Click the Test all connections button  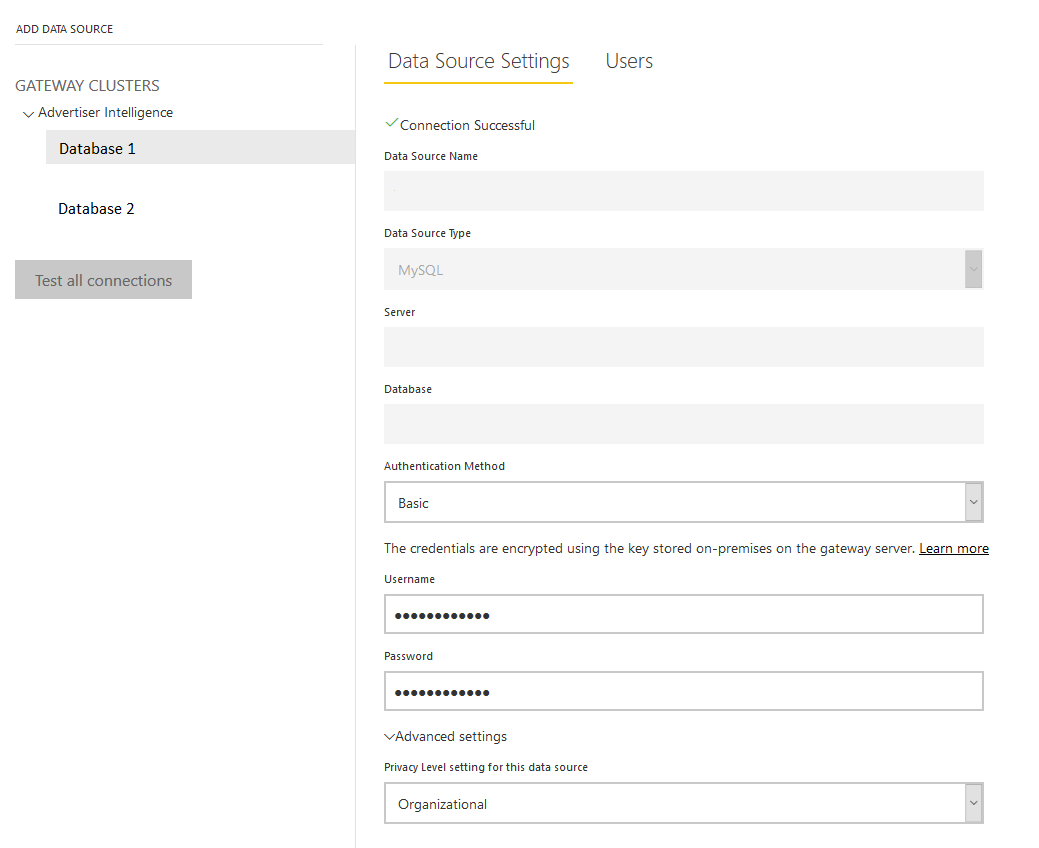tap(103, 280)
